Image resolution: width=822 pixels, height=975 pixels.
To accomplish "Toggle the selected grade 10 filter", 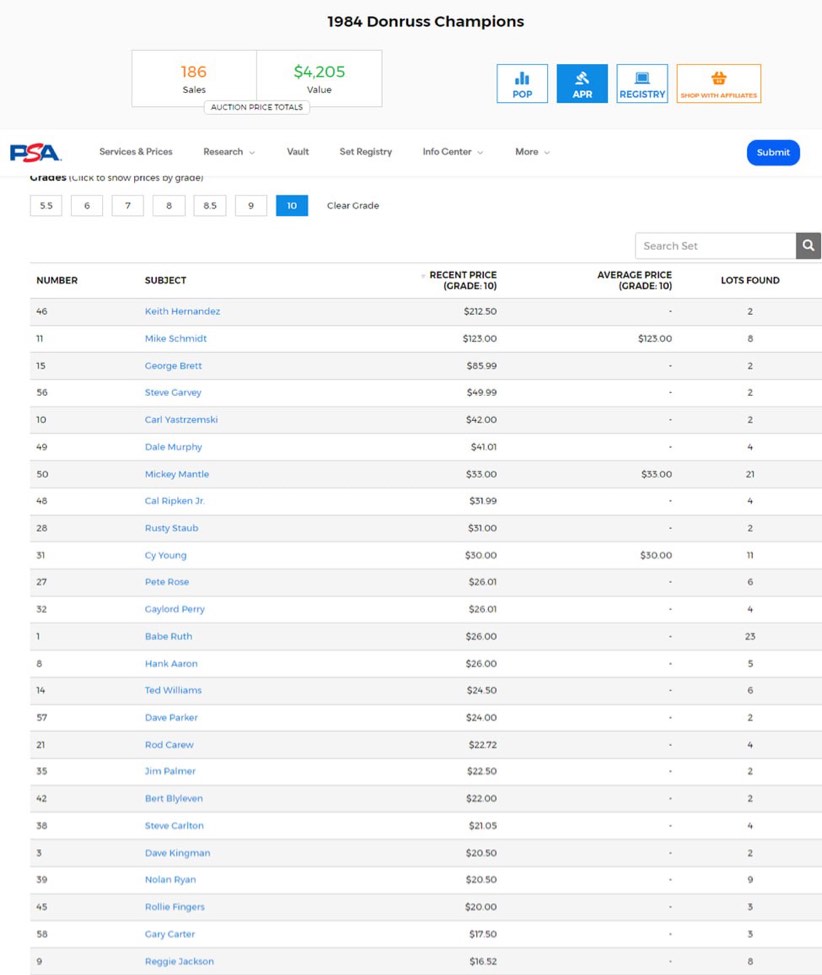I will pyautogui.click(x=292, y=206).
